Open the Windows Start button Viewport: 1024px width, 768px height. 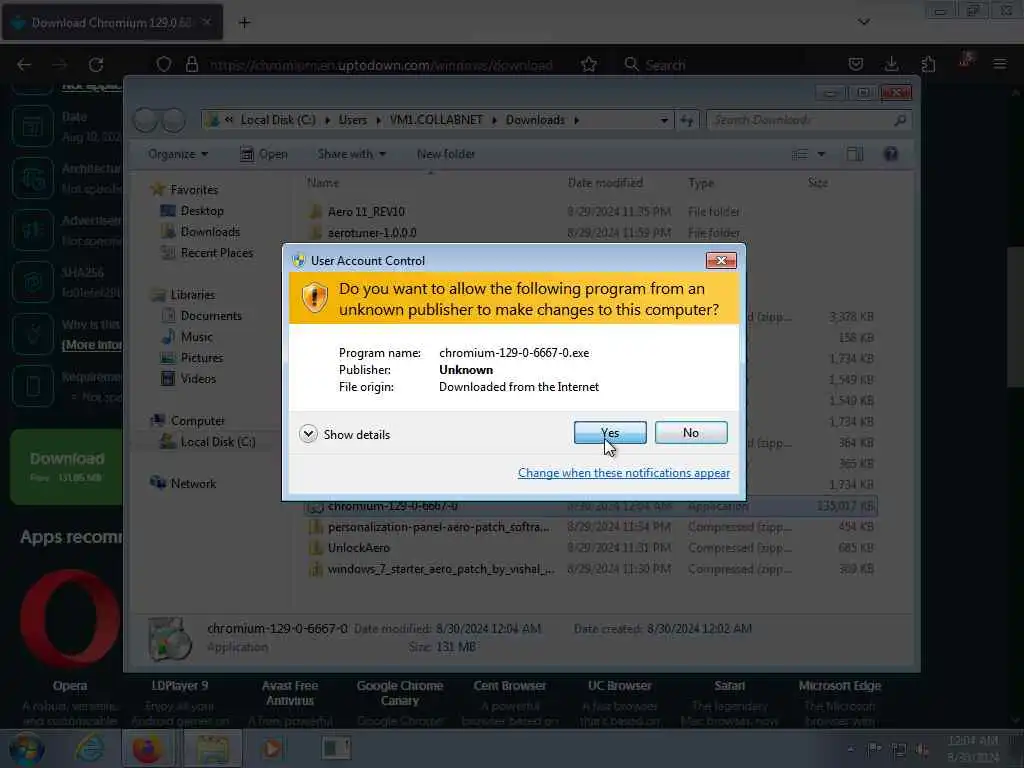tap(27, 748)
